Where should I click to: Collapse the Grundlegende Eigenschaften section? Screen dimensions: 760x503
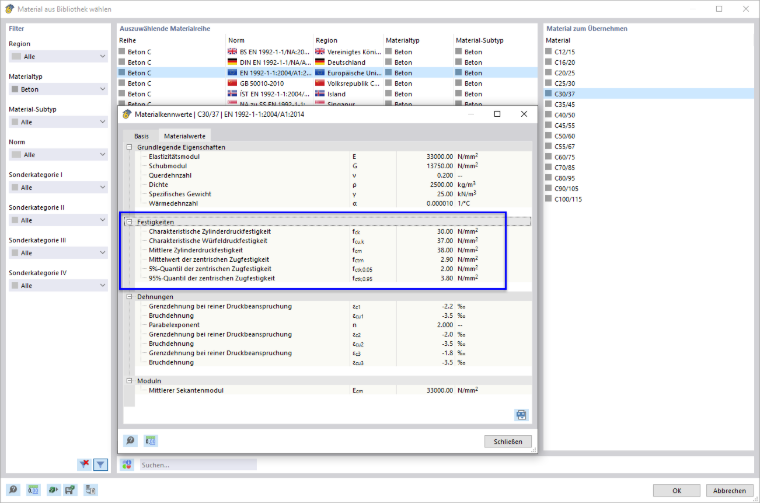[x=129, y=147]
